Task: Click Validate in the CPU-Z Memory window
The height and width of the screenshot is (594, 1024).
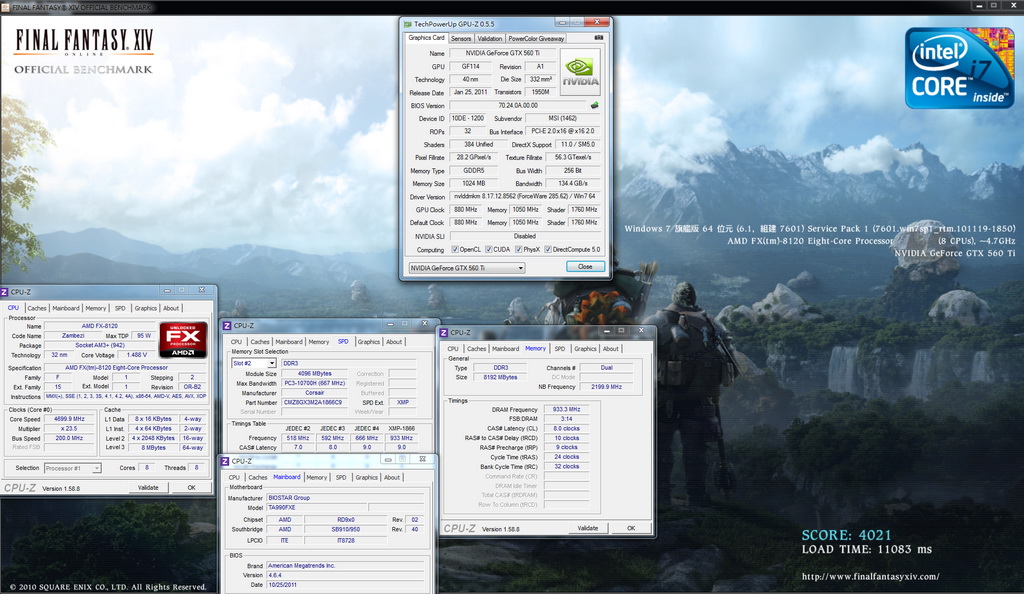Action: [588, 528]
